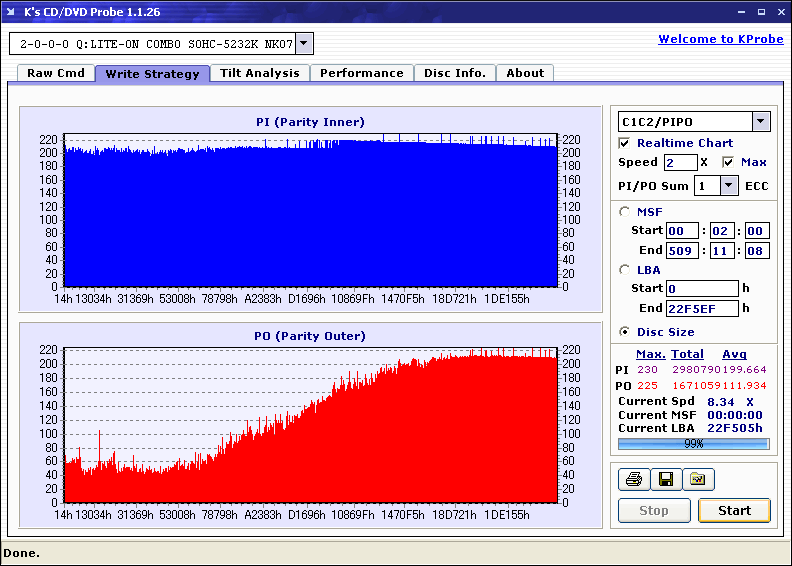This screenshot has width=792, height=566.
Task: Click the open folder icon button
Action: pos(697,480)
